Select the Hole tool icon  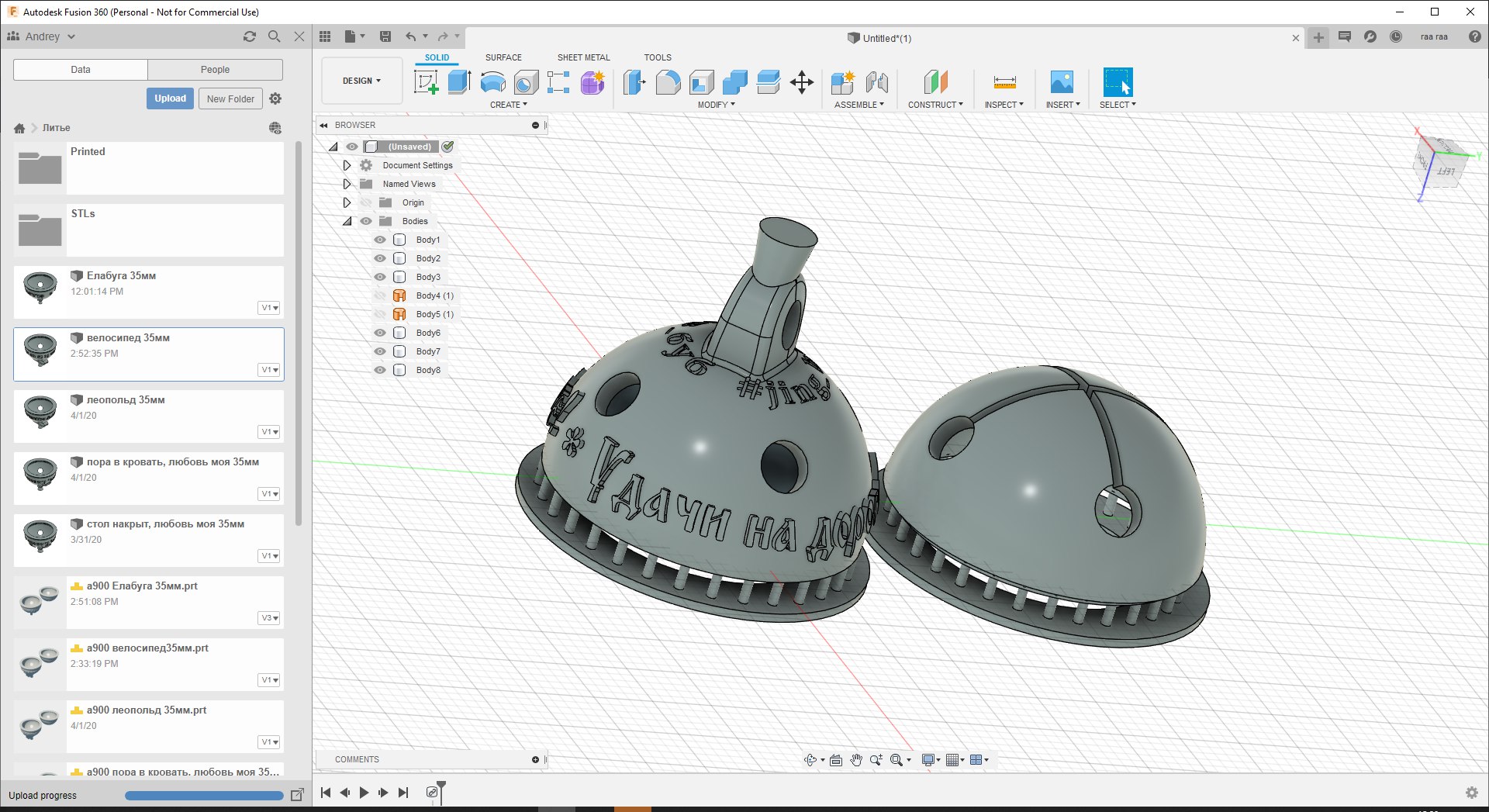[x=526, y=82]
